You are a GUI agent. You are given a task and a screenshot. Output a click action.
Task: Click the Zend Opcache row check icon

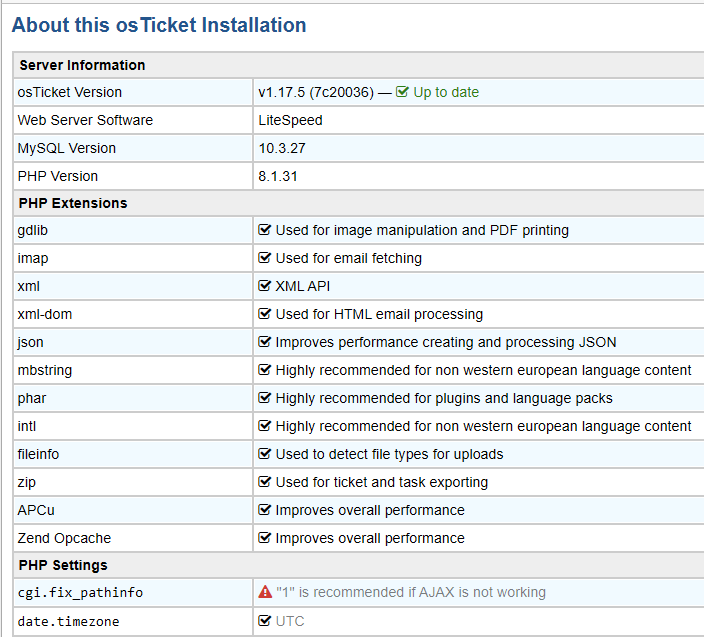click(x=264, y=538)
